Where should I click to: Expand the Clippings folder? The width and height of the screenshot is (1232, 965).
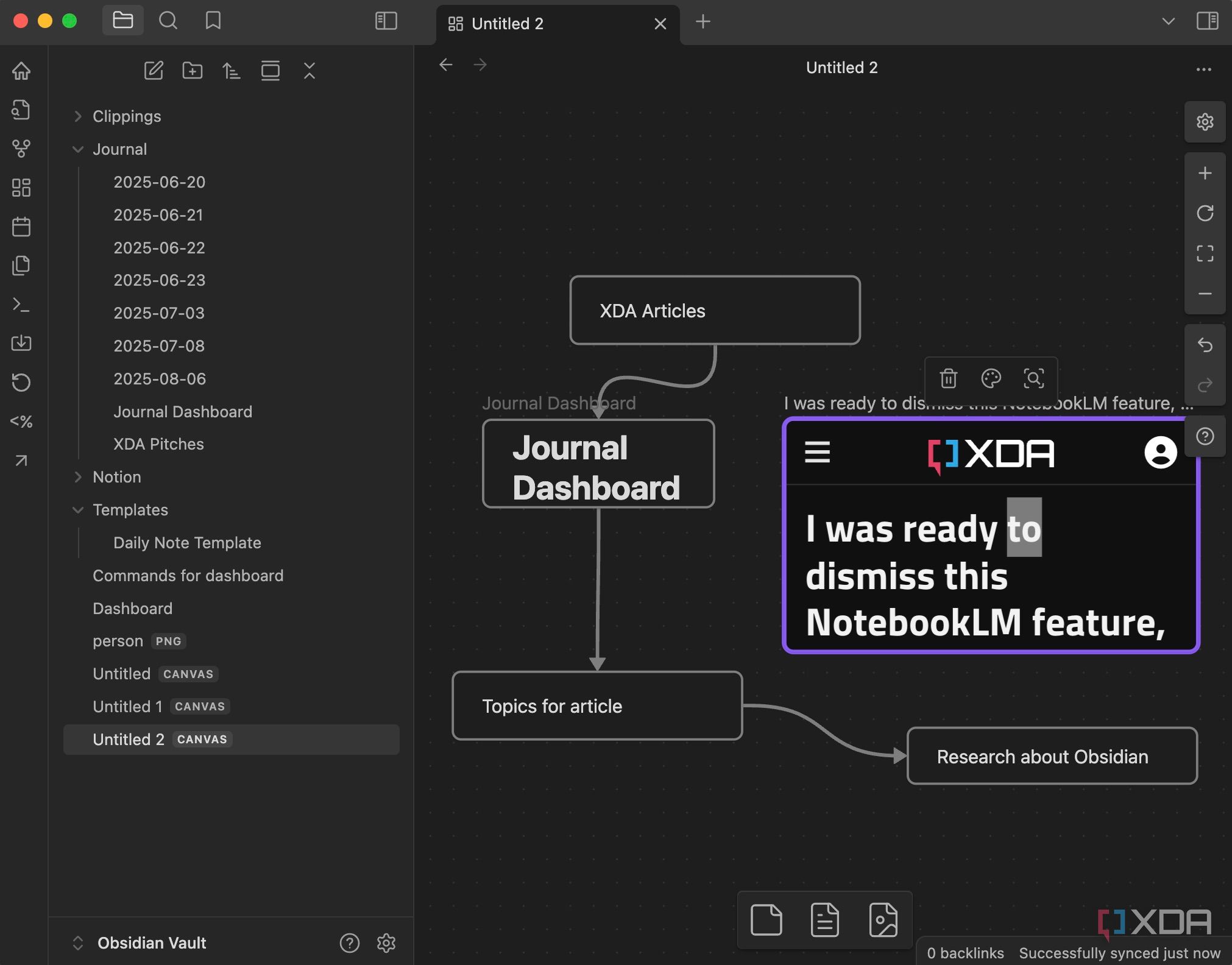tap(77, 116)
